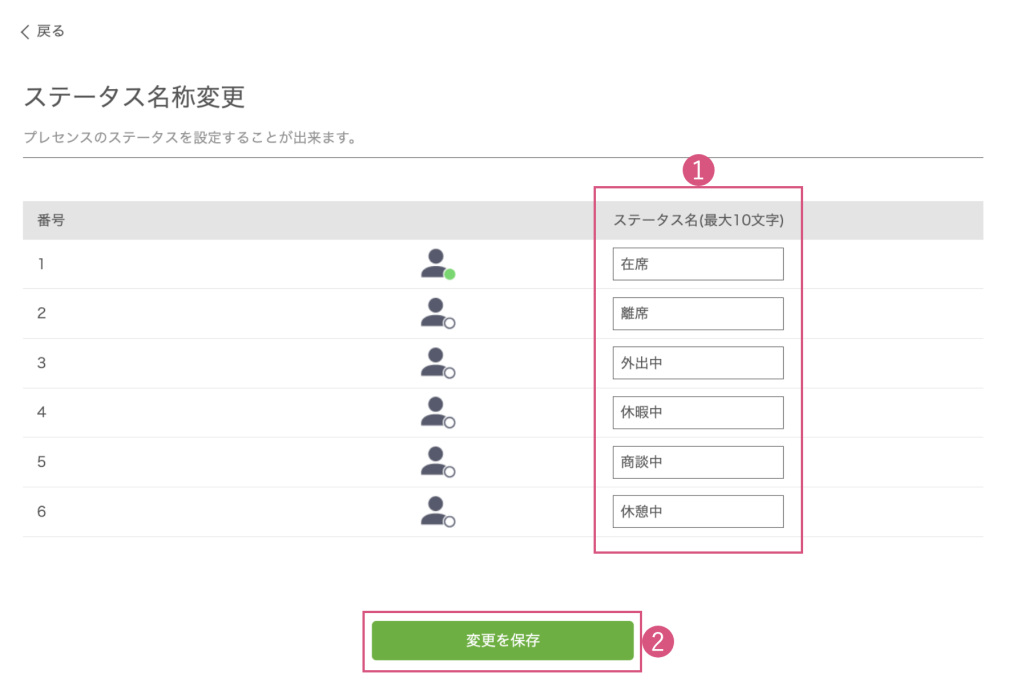This screenshot has width=1024, height=693.
Task: Click the ステータス名称変更 page title
Action: 134,97
